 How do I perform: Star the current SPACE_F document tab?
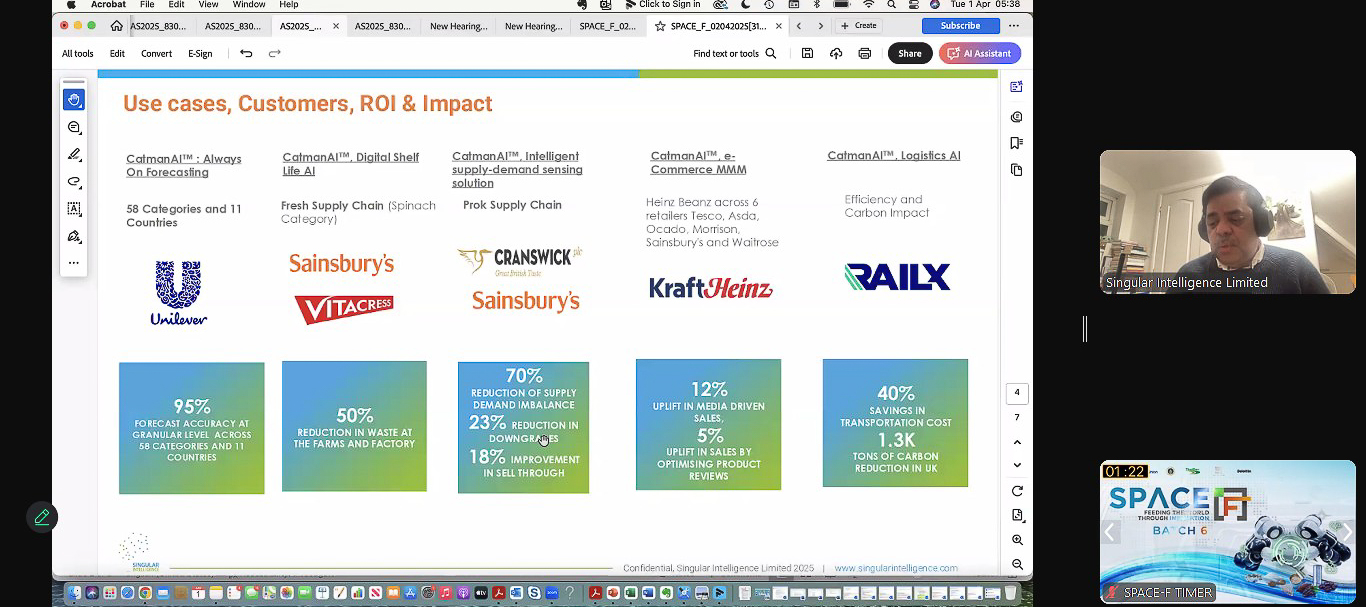tap(660, 26)
